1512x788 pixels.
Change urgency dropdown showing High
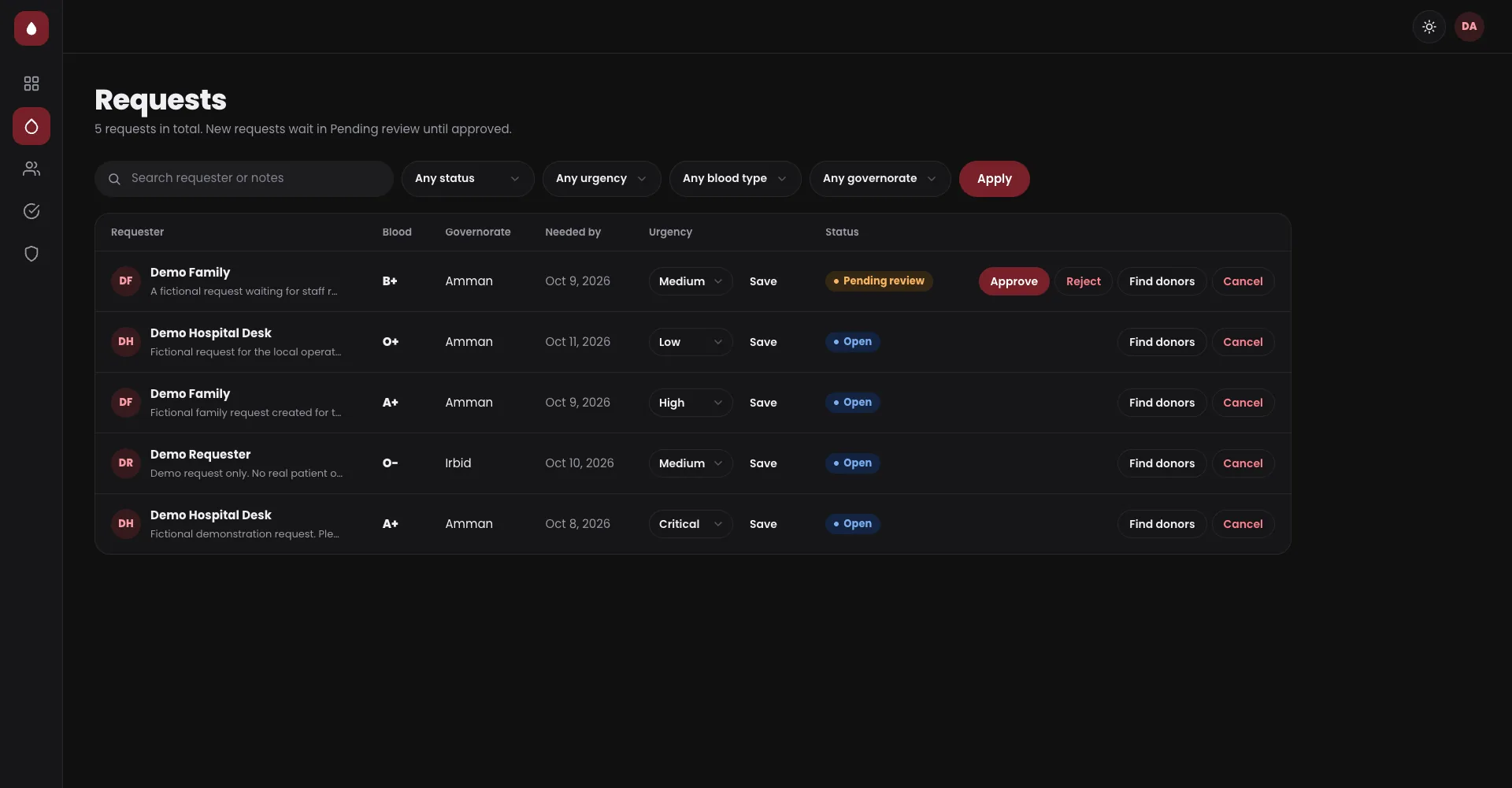691,403
